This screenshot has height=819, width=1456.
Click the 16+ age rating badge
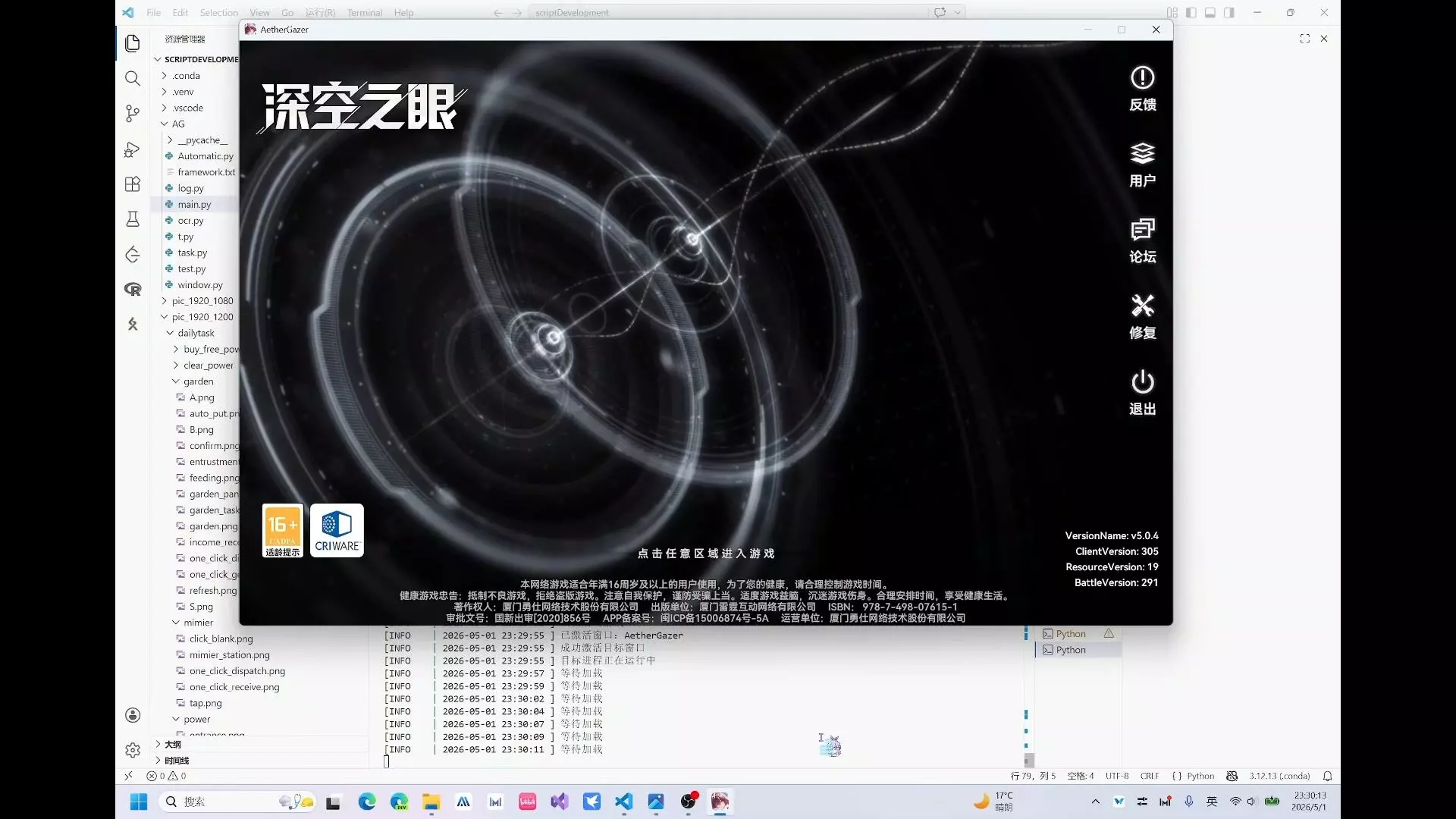(283, 530)
